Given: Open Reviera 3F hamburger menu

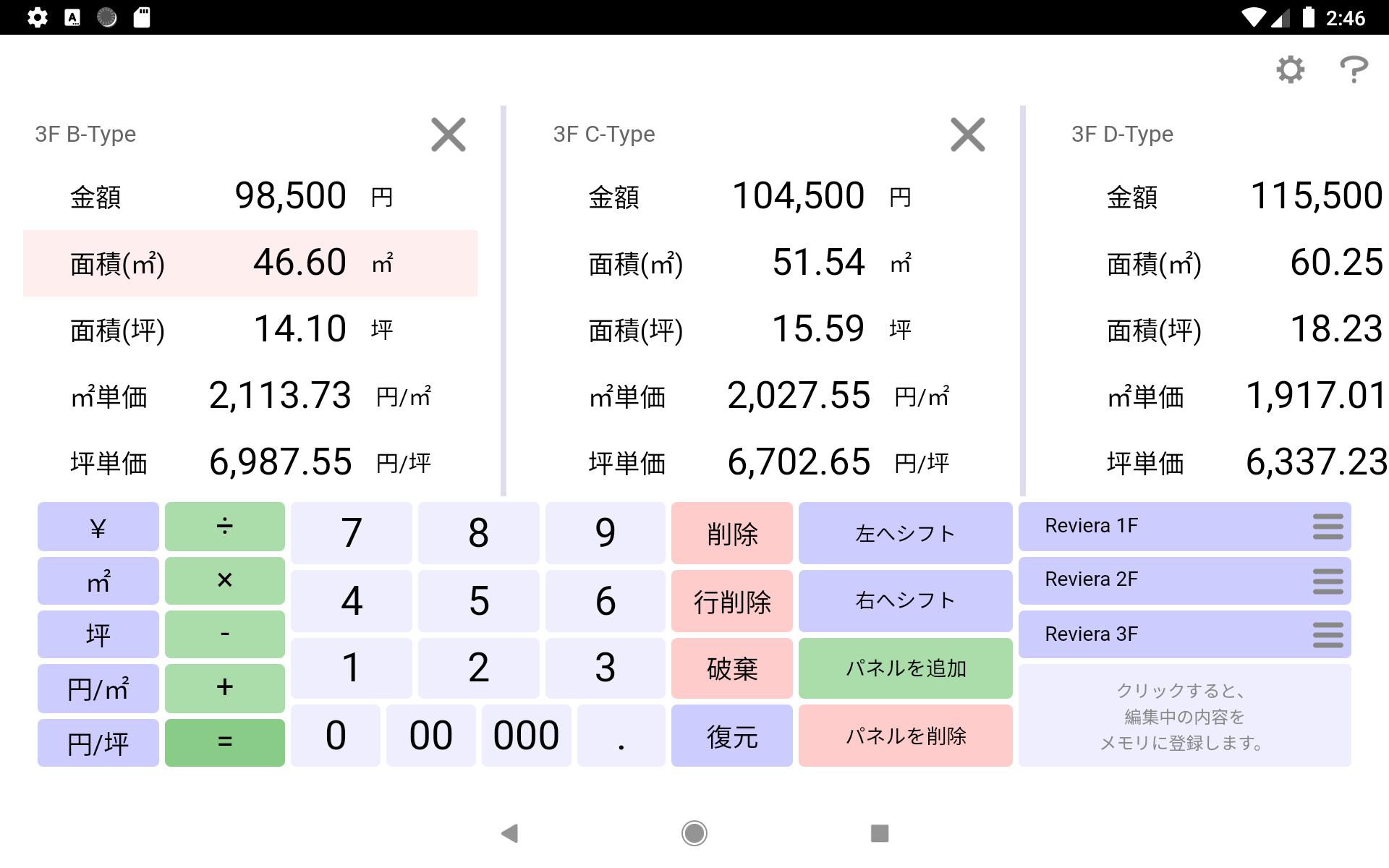Looking at the screenshot, I should (x=1328, y=635).
